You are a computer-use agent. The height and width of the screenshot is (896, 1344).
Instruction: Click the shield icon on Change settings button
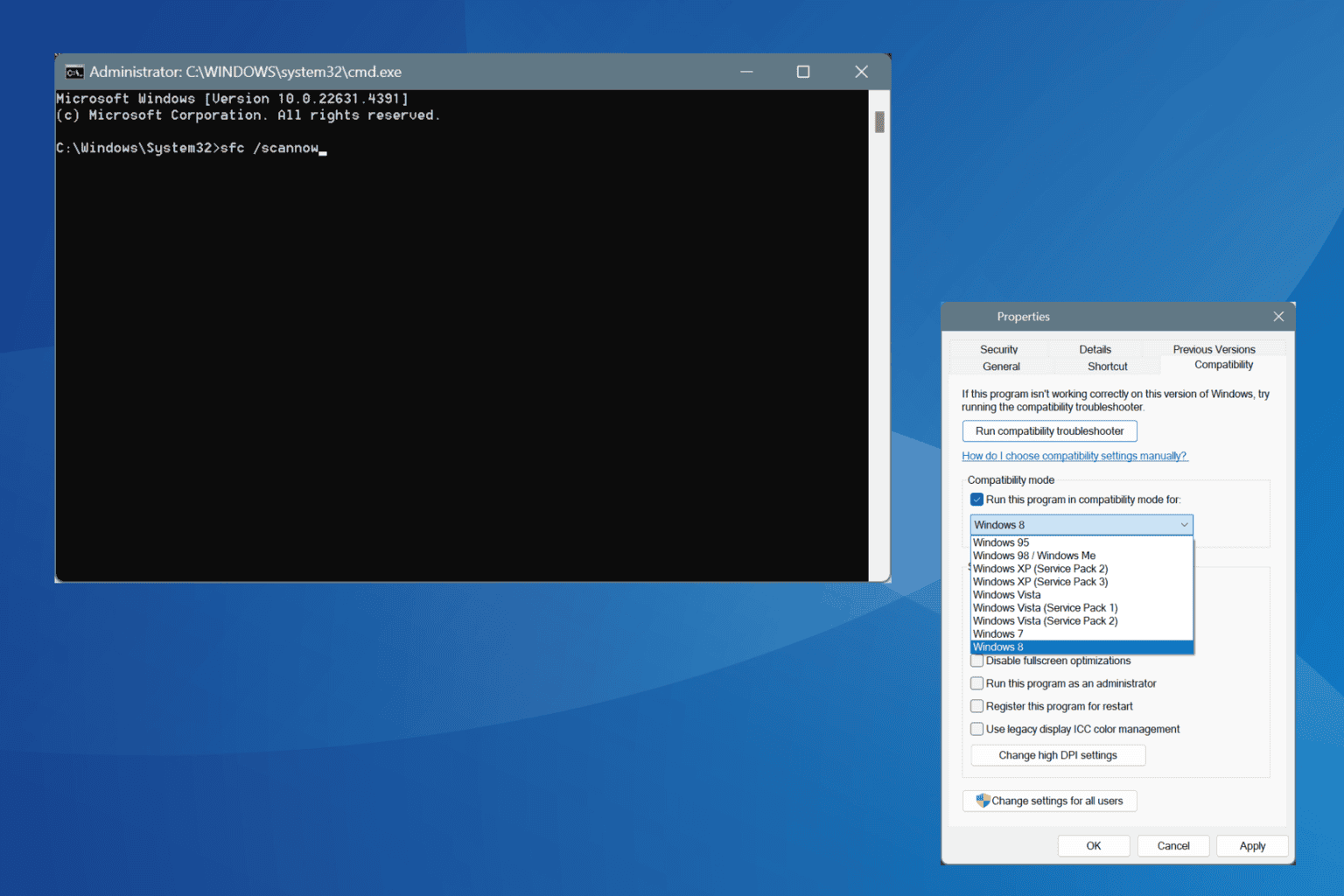[x=983, y=801]
